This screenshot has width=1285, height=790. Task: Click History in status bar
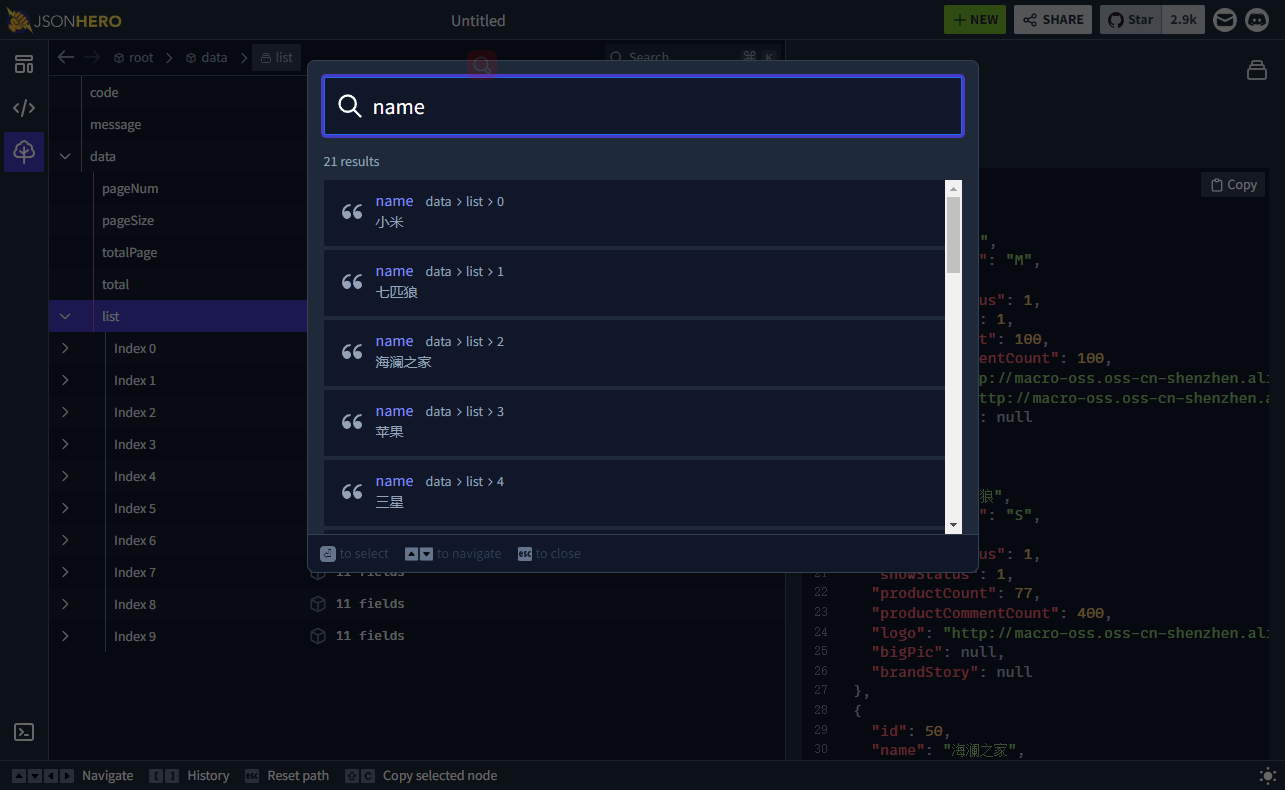pyautogui.click(x=208, y=775)
